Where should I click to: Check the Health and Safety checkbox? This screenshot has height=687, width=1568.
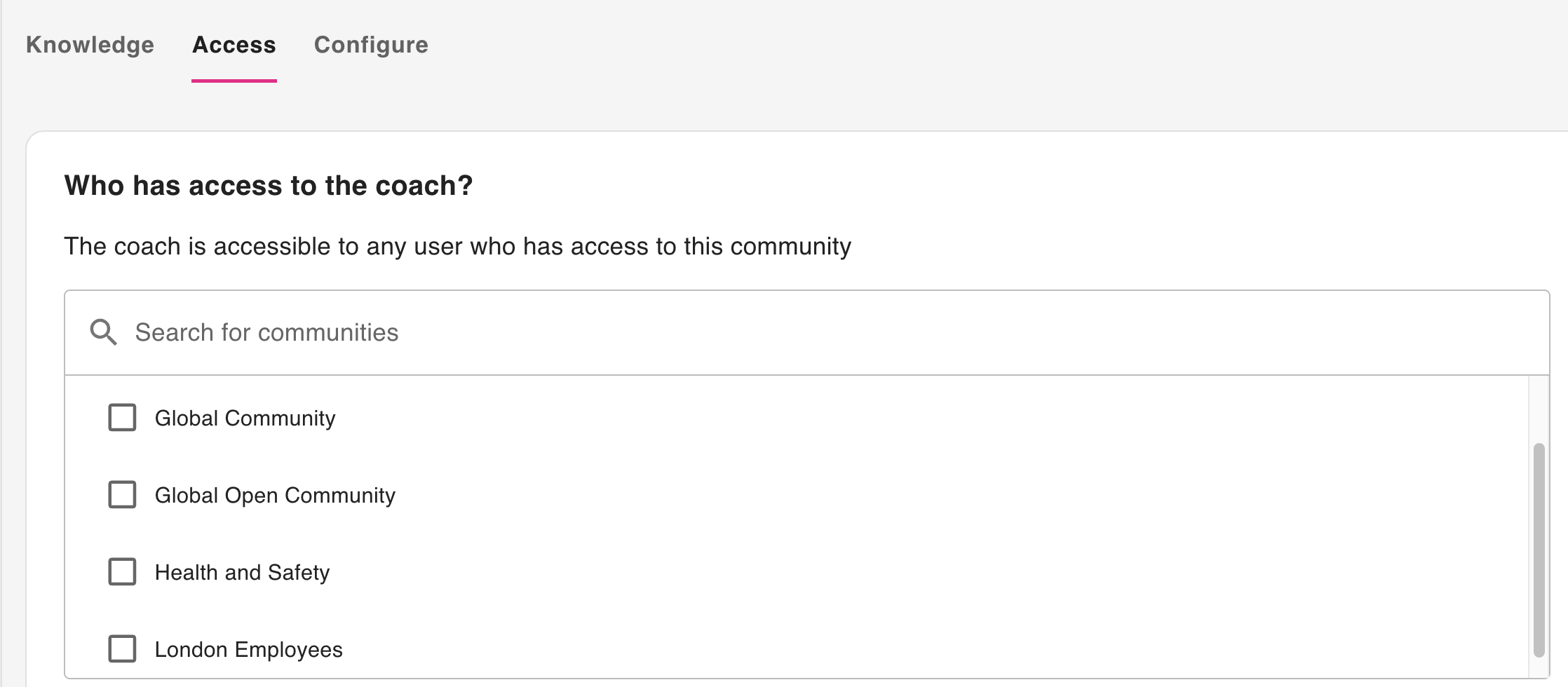coord(122,572)
